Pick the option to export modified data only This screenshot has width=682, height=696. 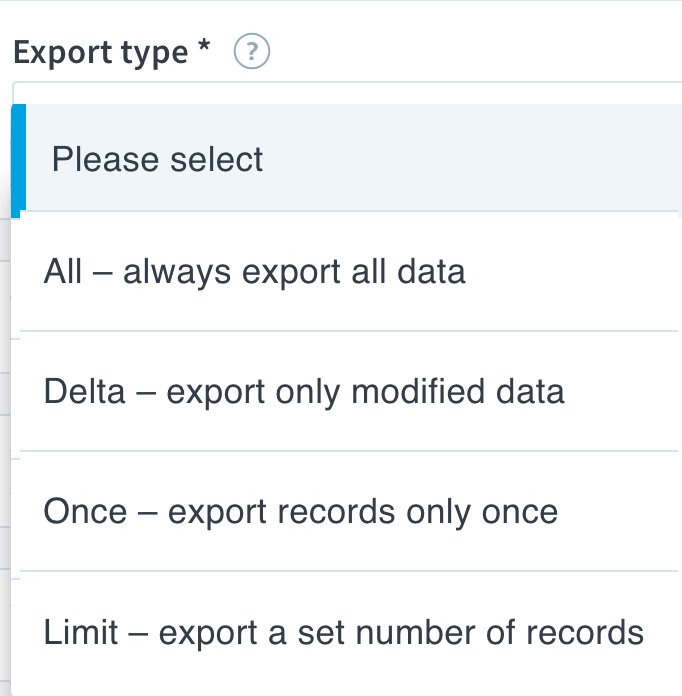pos(346,391)
